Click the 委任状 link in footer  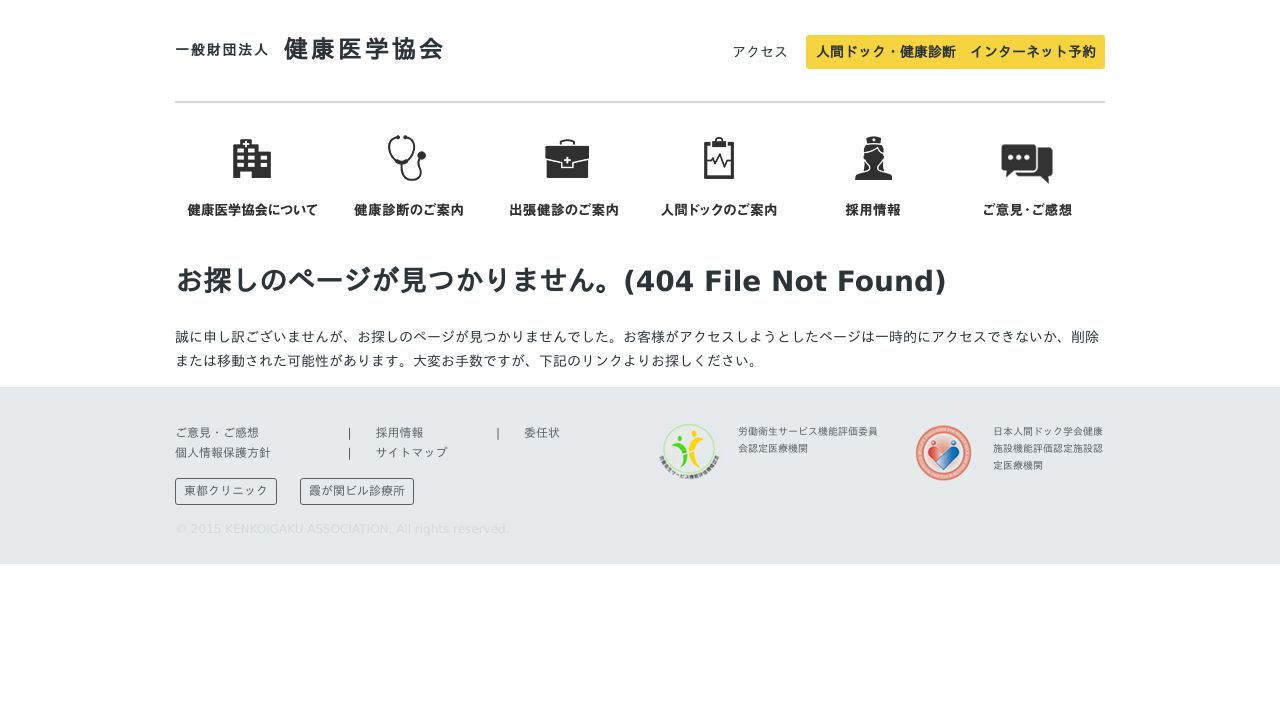click(541, 432)
